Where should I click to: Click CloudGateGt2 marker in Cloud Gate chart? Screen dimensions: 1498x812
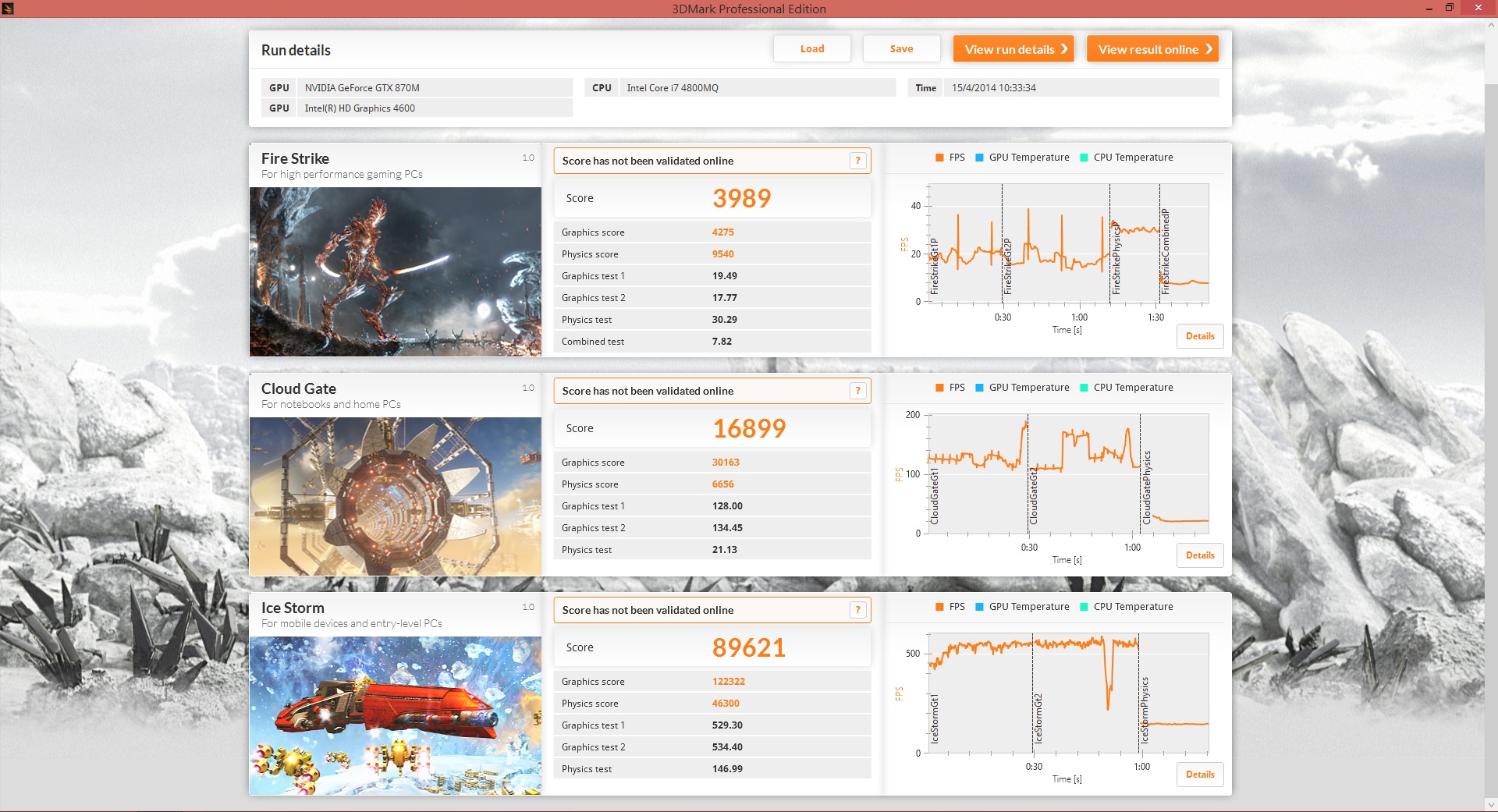(1033, 496)
